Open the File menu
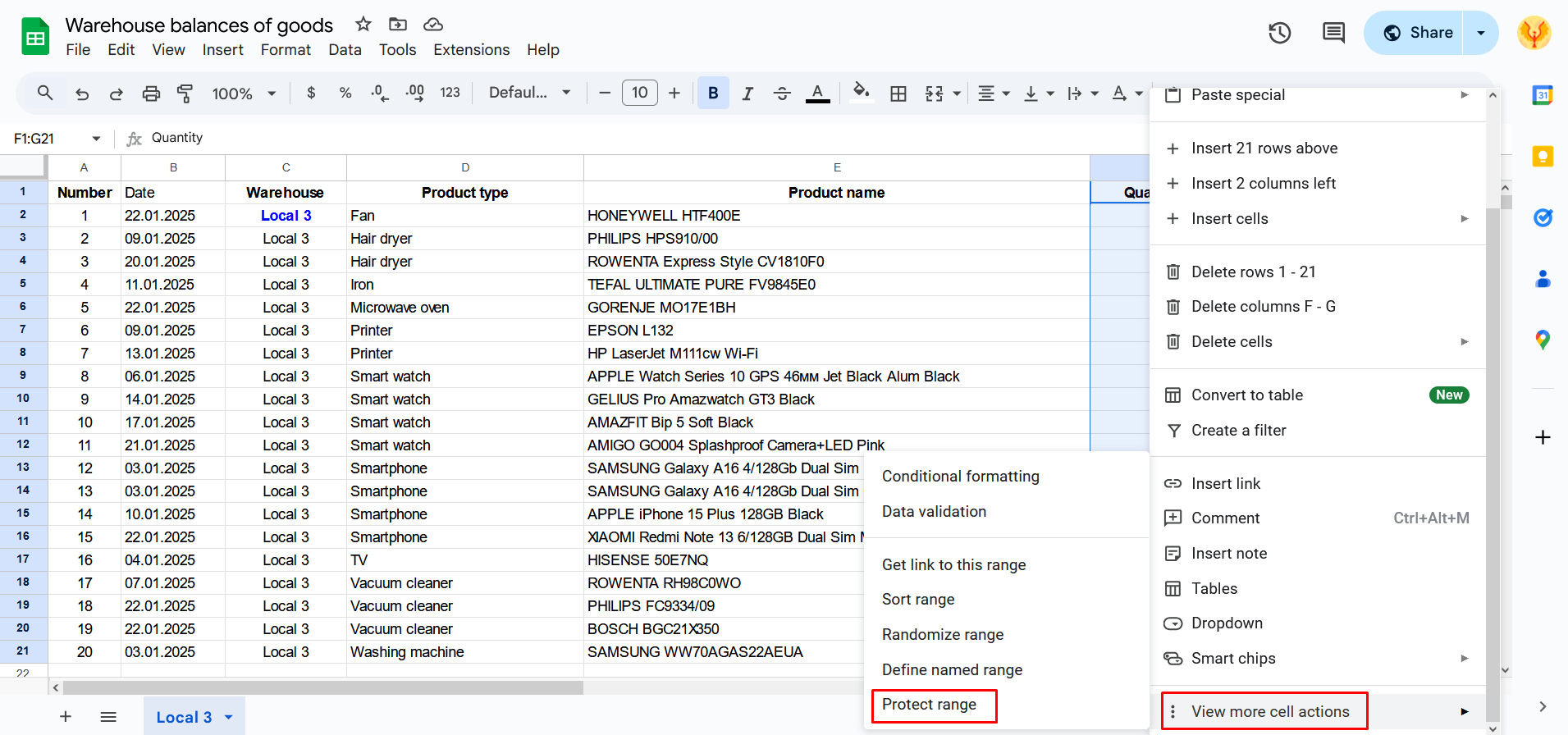 (78, 50)
